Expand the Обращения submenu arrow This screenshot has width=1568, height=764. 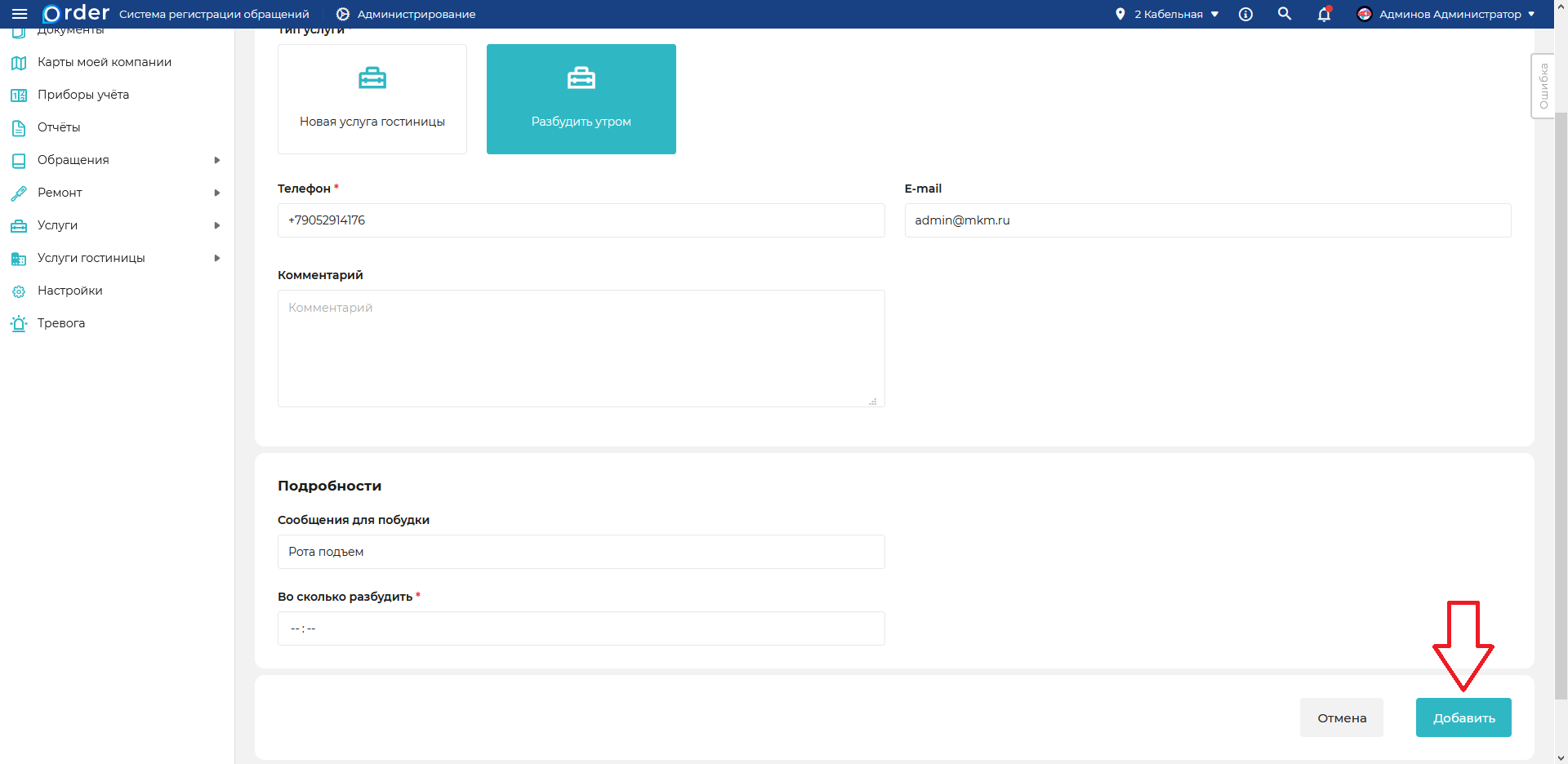(x=217, y=160)
